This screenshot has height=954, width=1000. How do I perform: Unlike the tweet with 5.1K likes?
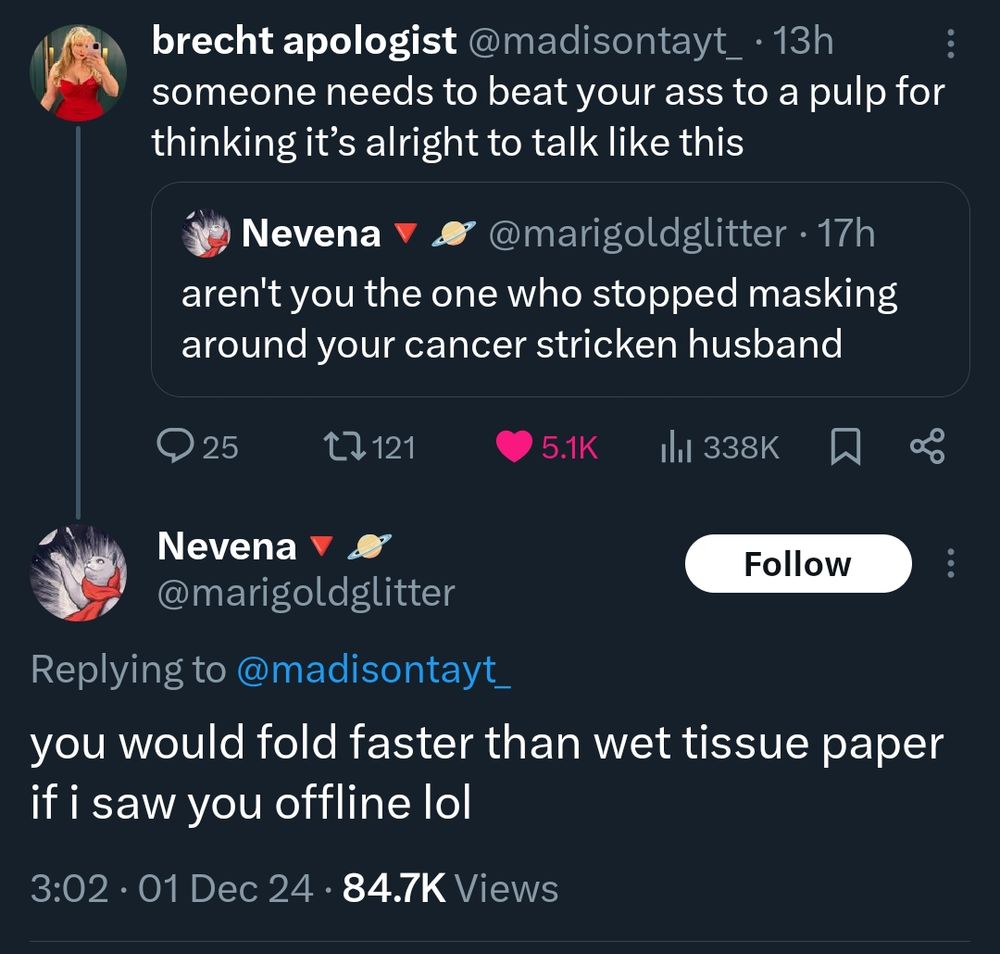pyautogui.click(x=517, y=447)
